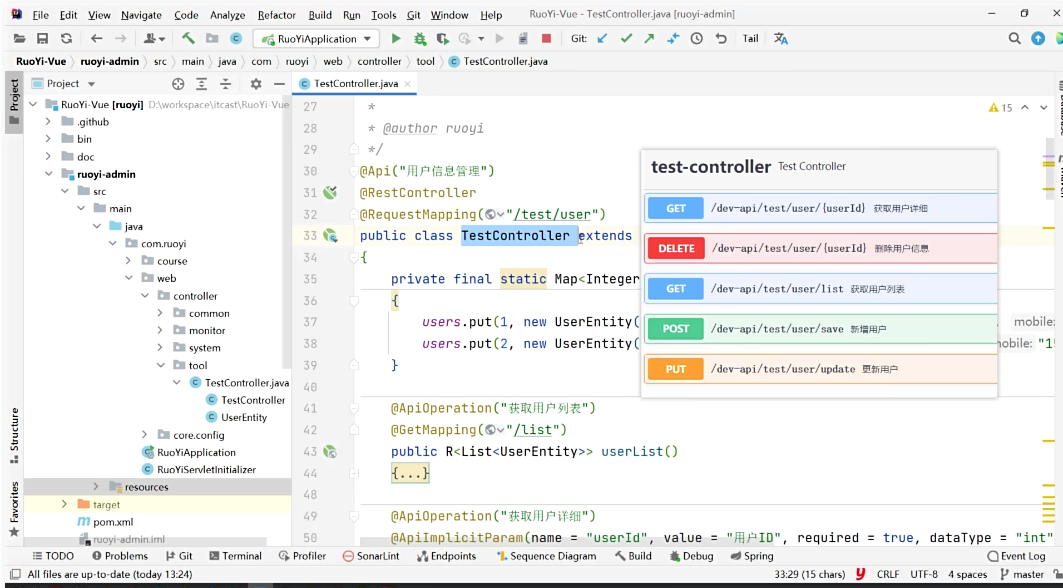Screen dimensions: 1063x588
Task: Expand the .github folder
Action: click(48, 121)
